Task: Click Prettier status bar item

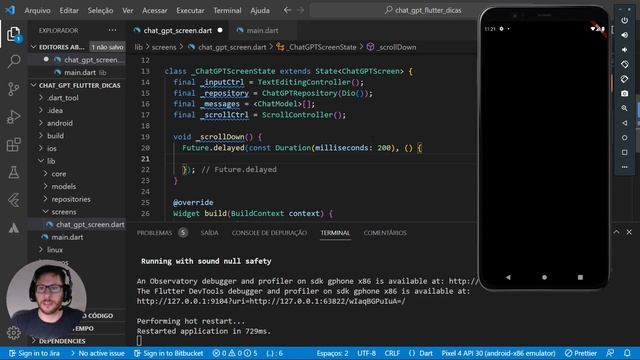Action: click(581, 353)
